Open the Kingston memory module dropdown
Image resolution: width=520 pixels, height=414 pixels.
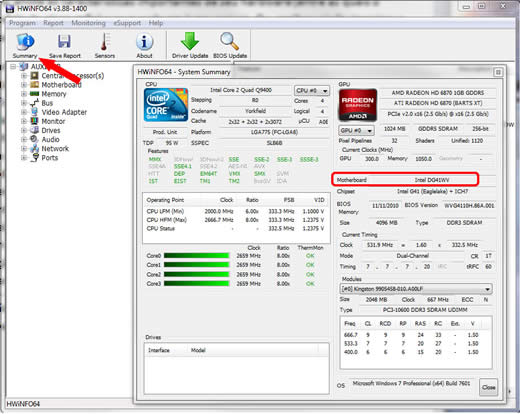416,289
